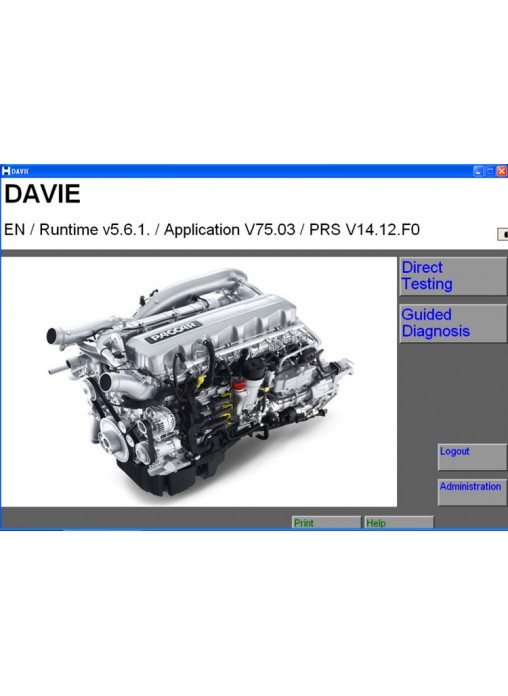
Task: Open the Administration section
Action: 472,492
